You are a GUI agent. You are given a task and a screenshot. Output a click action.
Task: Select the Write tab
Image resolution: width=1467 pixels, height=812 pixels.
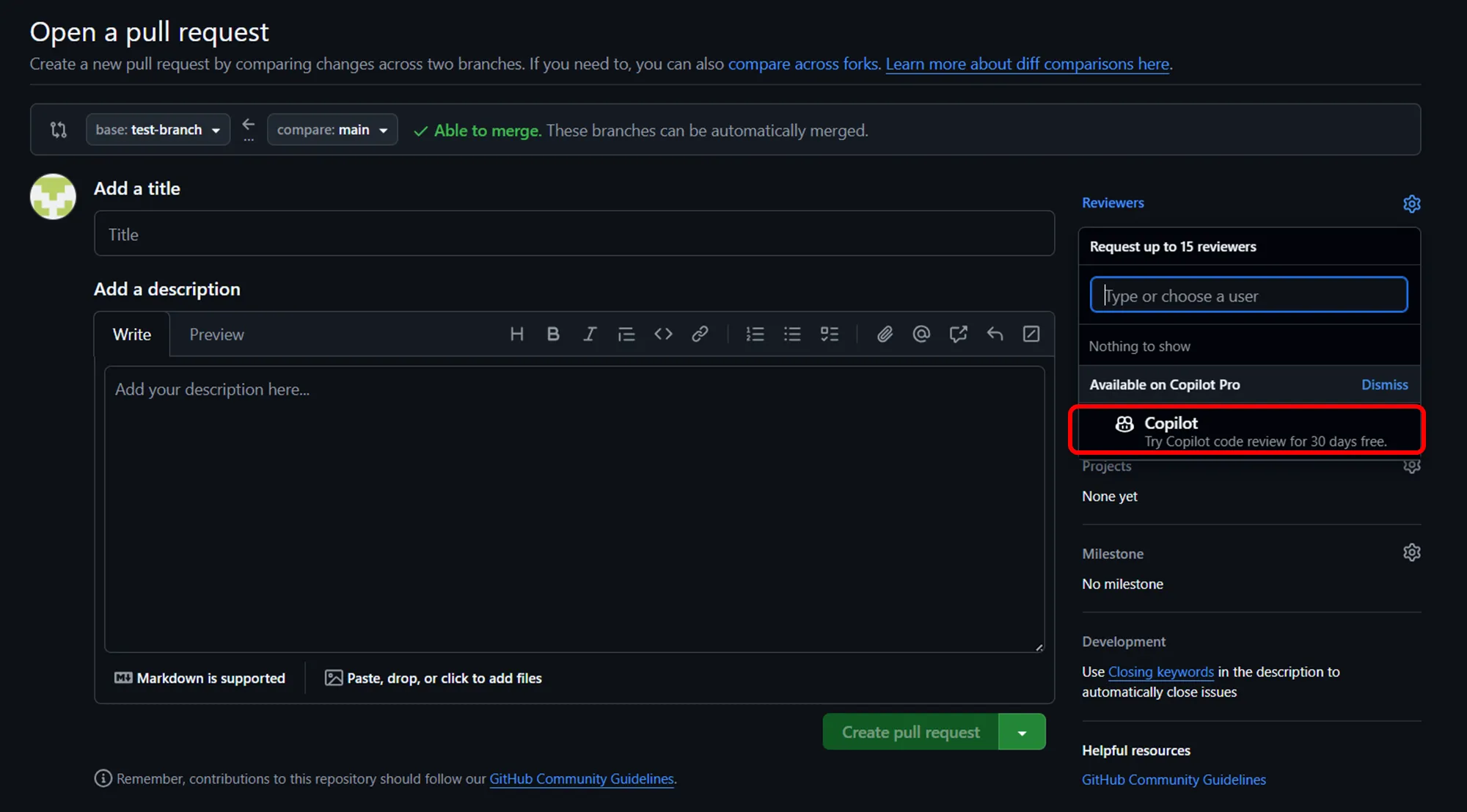[x=132, y=334]
